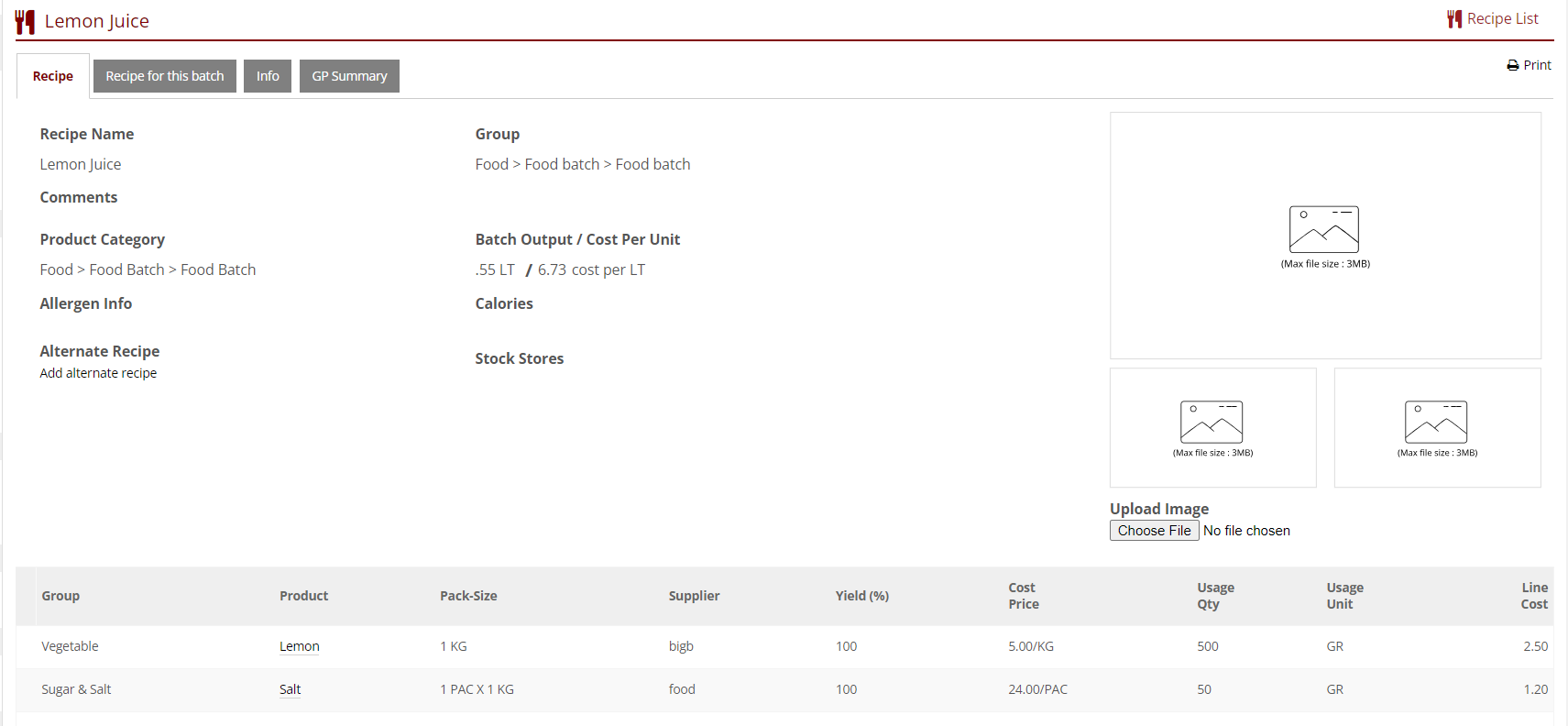Click the lower-right small image placeholder icon
1568x726 pixels.
click(1436, 422)
